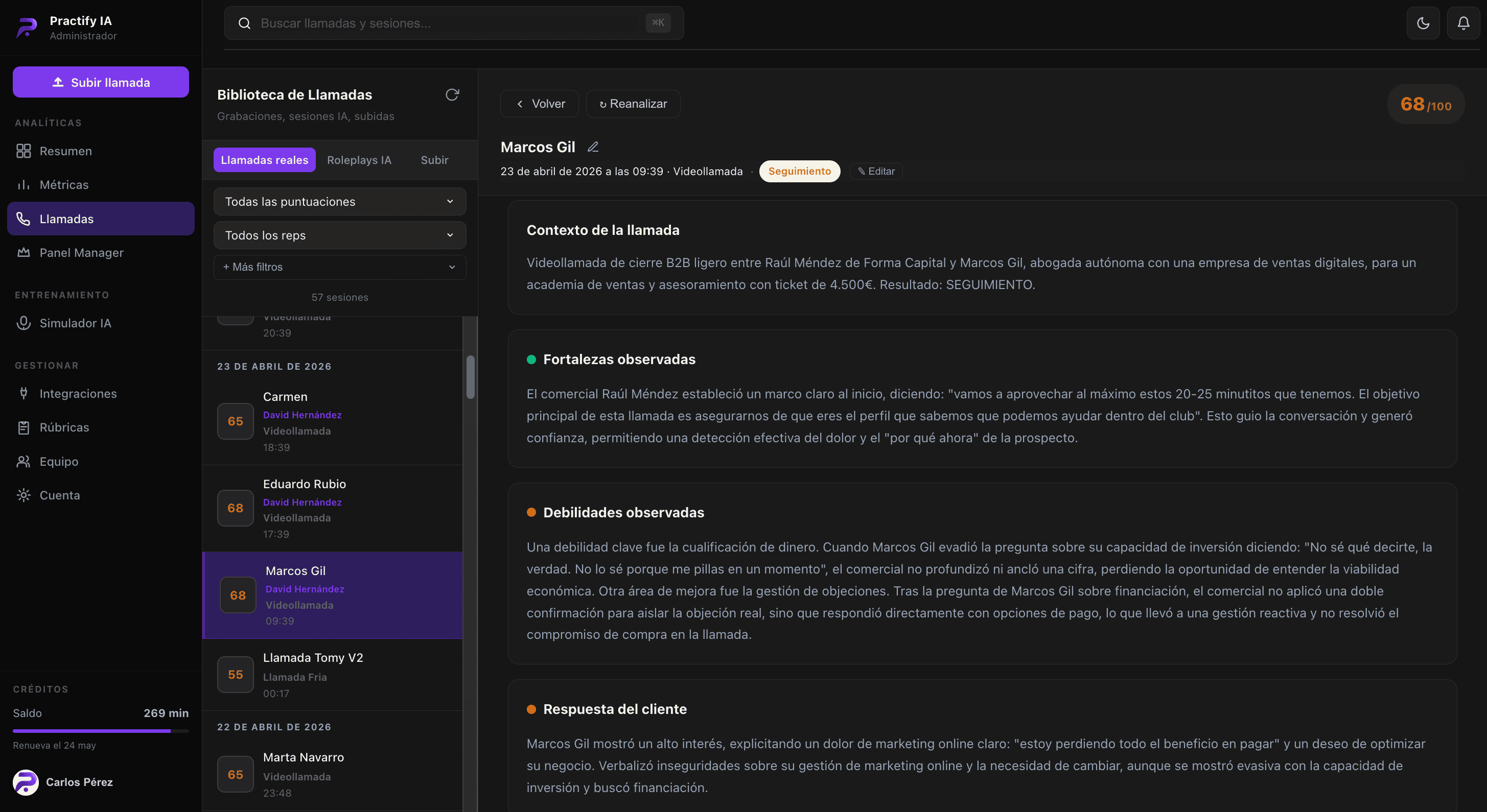Click the Reanalizar button
Image resolution: width=1487 pixels, height=812 pixels.
coord(633,104)
